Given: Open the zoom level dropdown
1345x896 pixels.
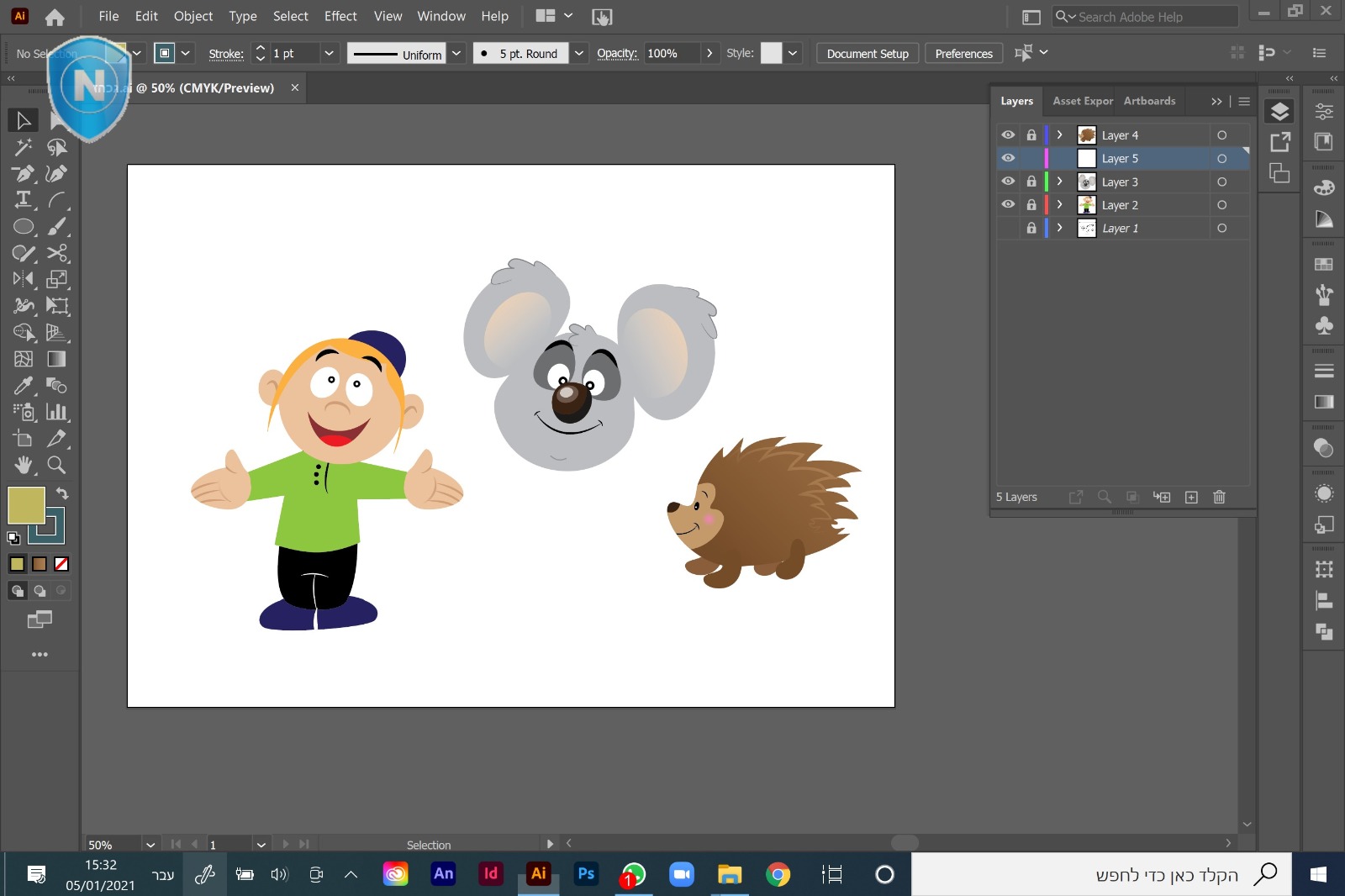Looking at the screenshot, I should click(150, 845).
